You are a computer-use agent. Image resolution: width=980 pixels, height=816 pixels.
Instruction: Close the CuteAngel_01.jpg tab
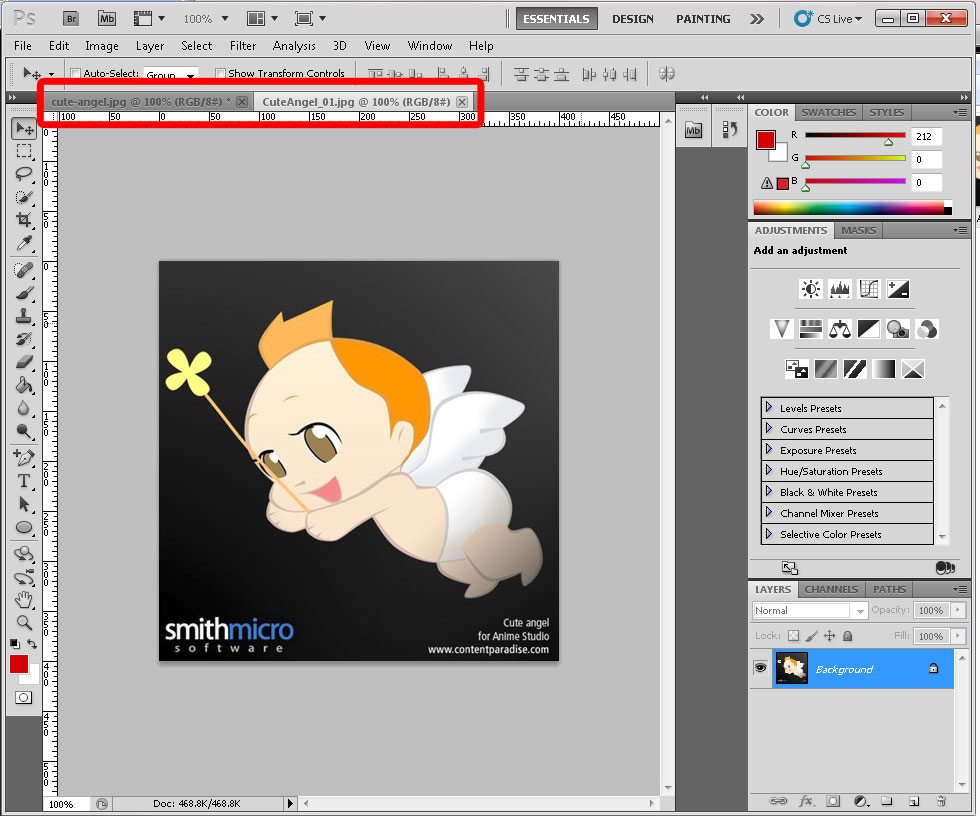click(462, 102)
